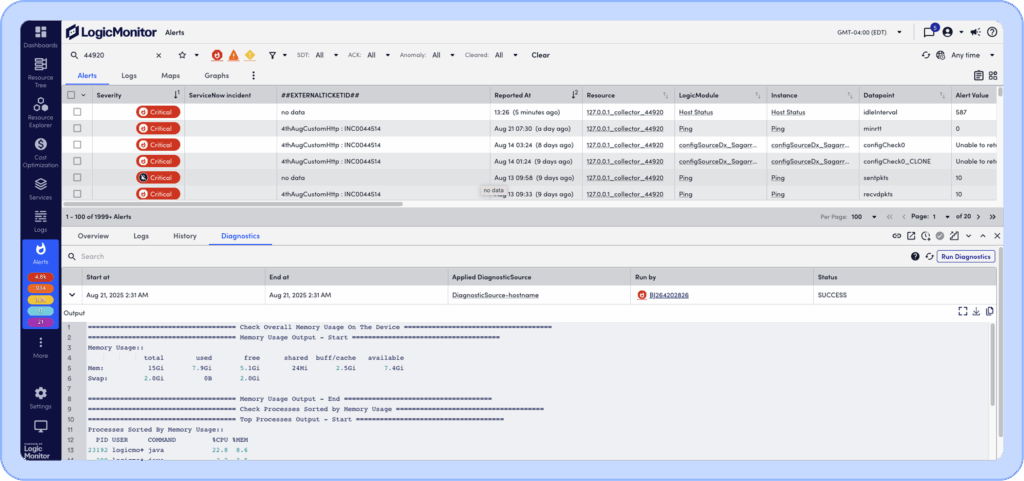Switch to the Graphs tab
Screen dimensions: 1024x481
coord(216,75)
